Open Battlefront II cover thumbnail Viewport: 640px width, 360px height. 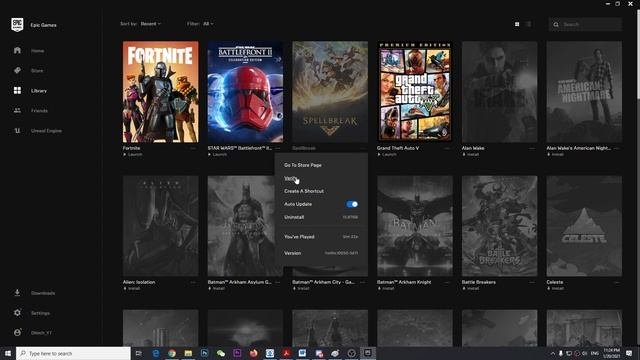tap(245, 91)
